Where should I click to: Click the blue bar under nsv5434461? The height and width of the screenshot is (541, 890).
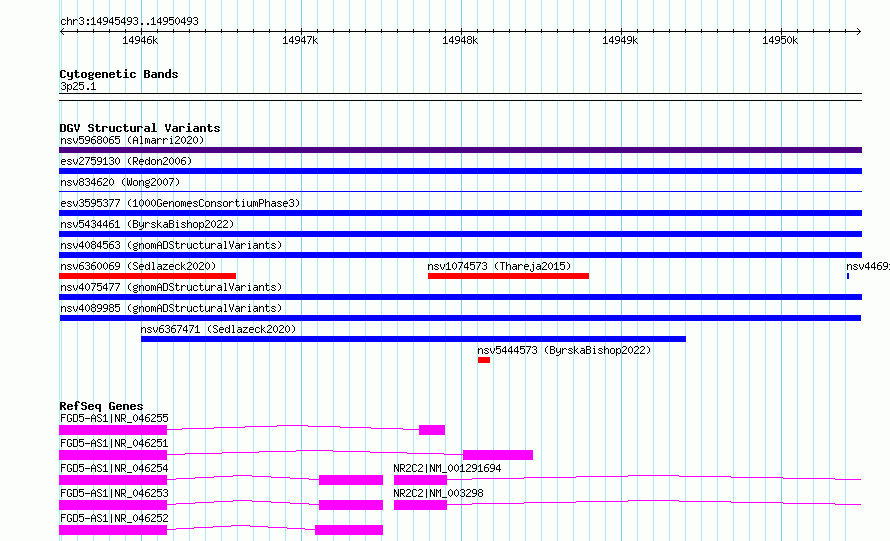(x=460, y=234)
